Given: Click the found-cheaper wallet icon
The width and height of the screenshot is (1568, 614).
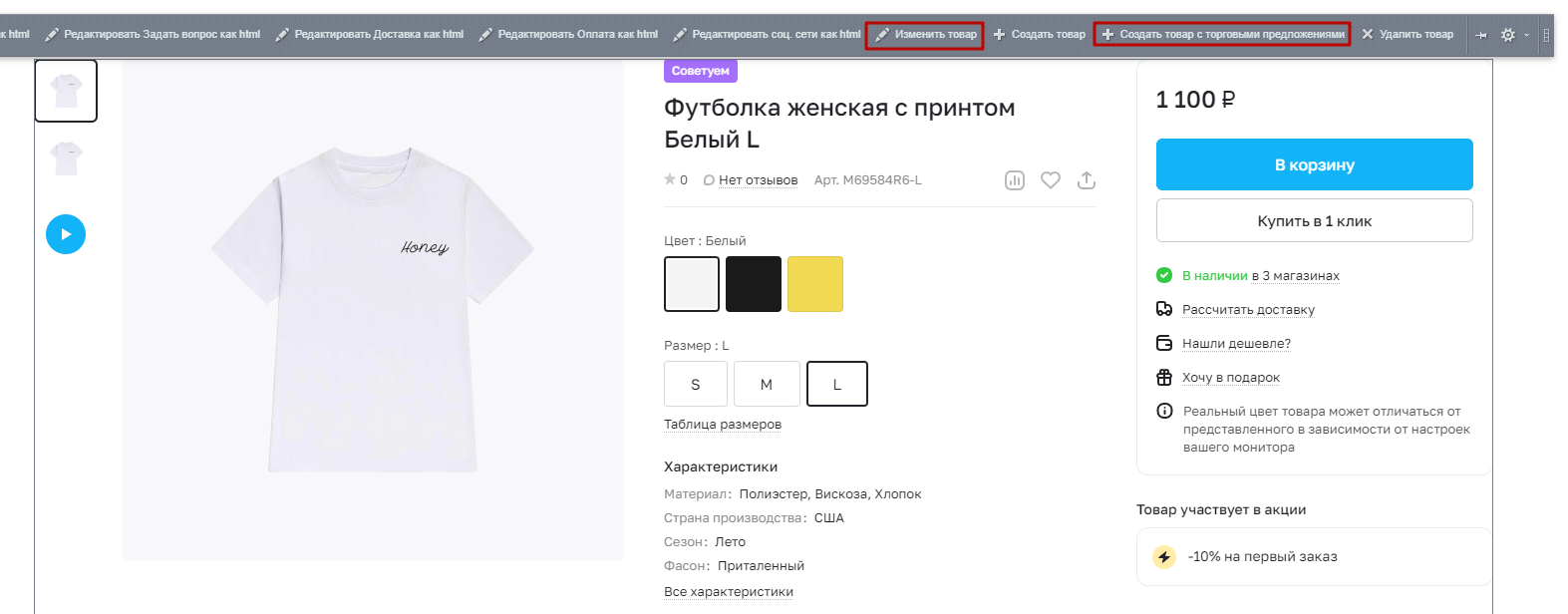Looking at the screenshot, I should (x=1164, y=343).
